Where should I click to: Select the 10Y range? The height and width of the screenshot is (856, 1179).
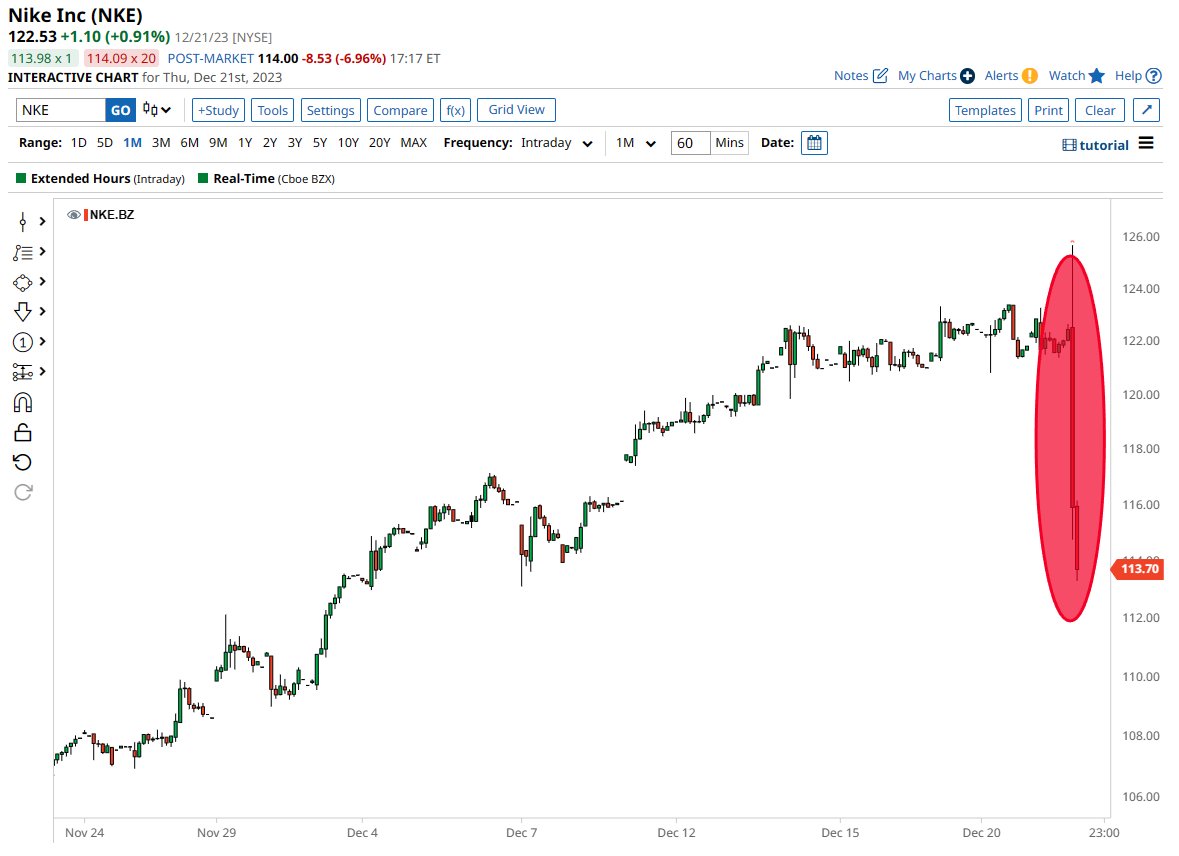pyautogui.click(x=348, y=143)
